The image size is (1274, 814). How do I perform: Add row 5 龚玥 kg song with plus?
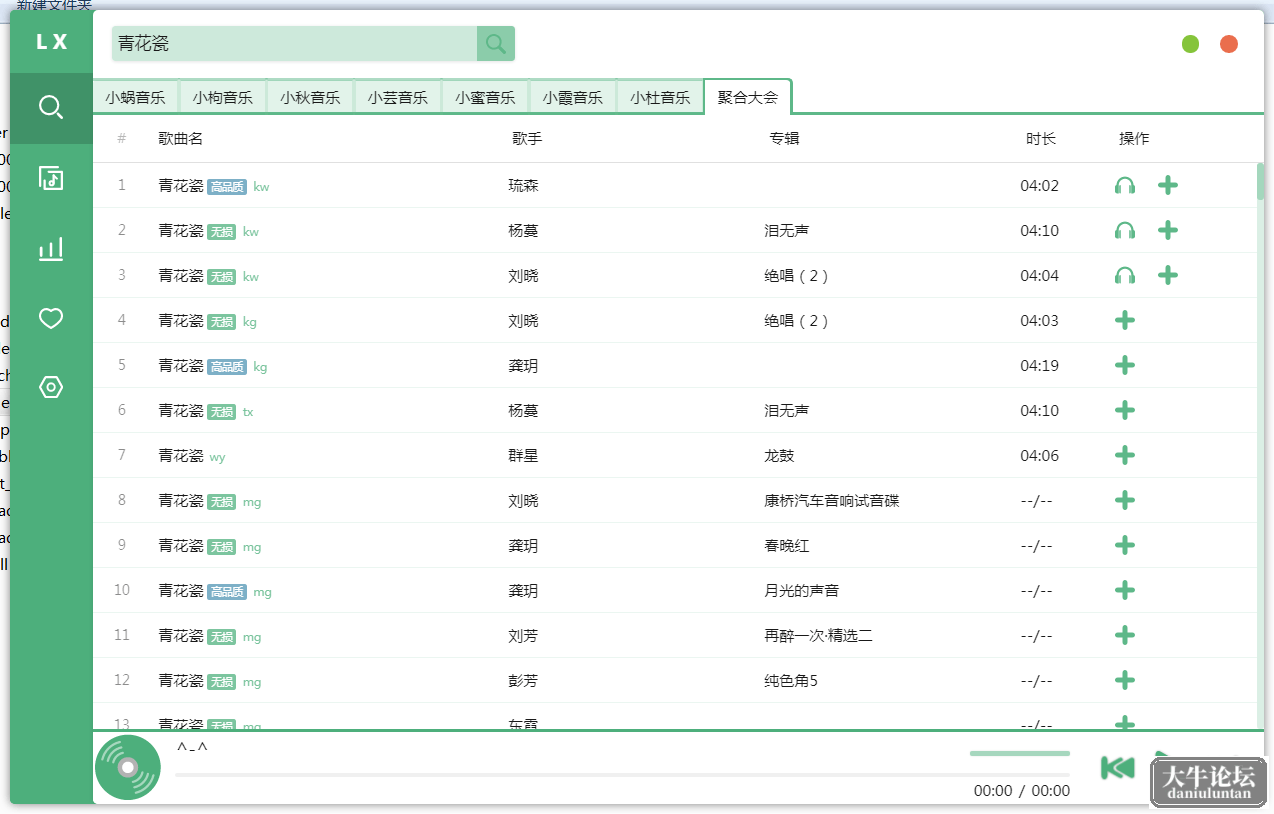point(1125,365)
